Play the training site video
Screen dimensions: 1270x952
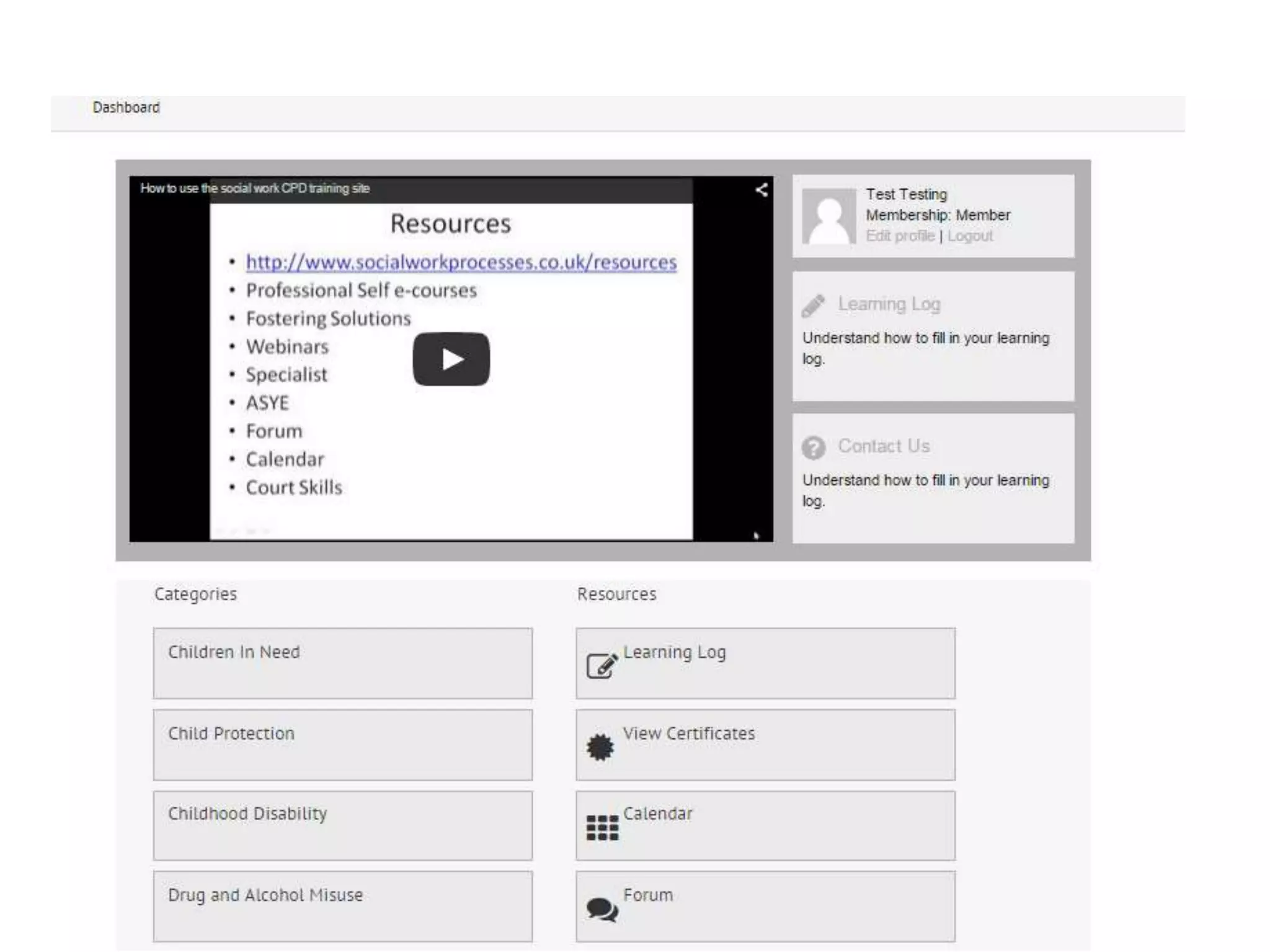pos(451,359)
